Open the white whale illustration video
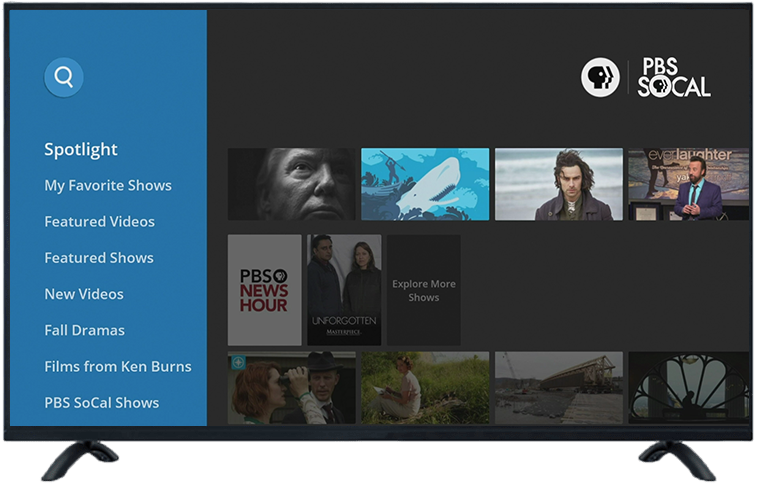Viewport: 758px width, 487px height. tap(425, 184)
